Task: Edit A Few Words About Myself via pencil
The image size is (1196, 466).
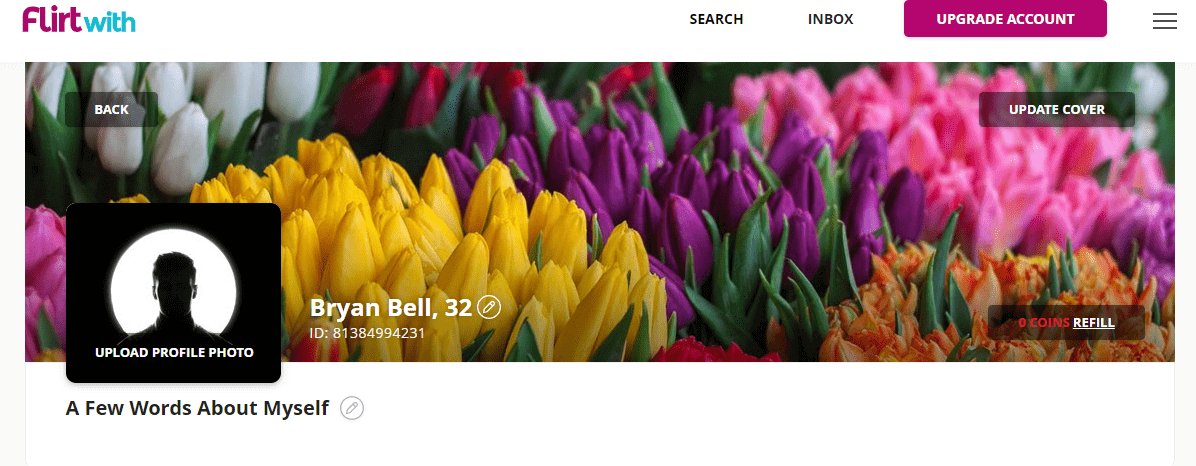Action: click(x=352, y=408)
